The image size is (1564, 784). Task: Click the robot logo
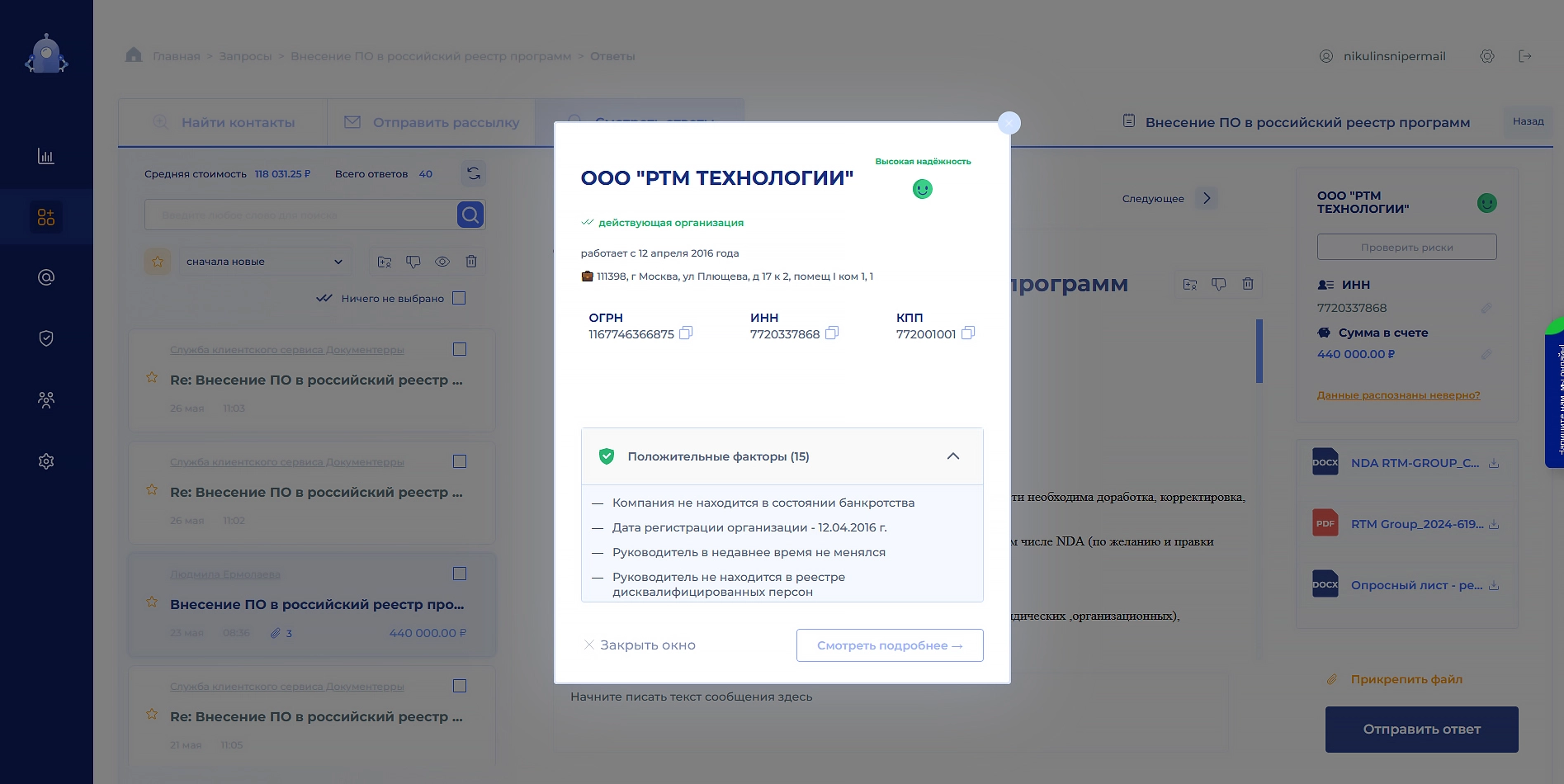click(x=46, y=54)
